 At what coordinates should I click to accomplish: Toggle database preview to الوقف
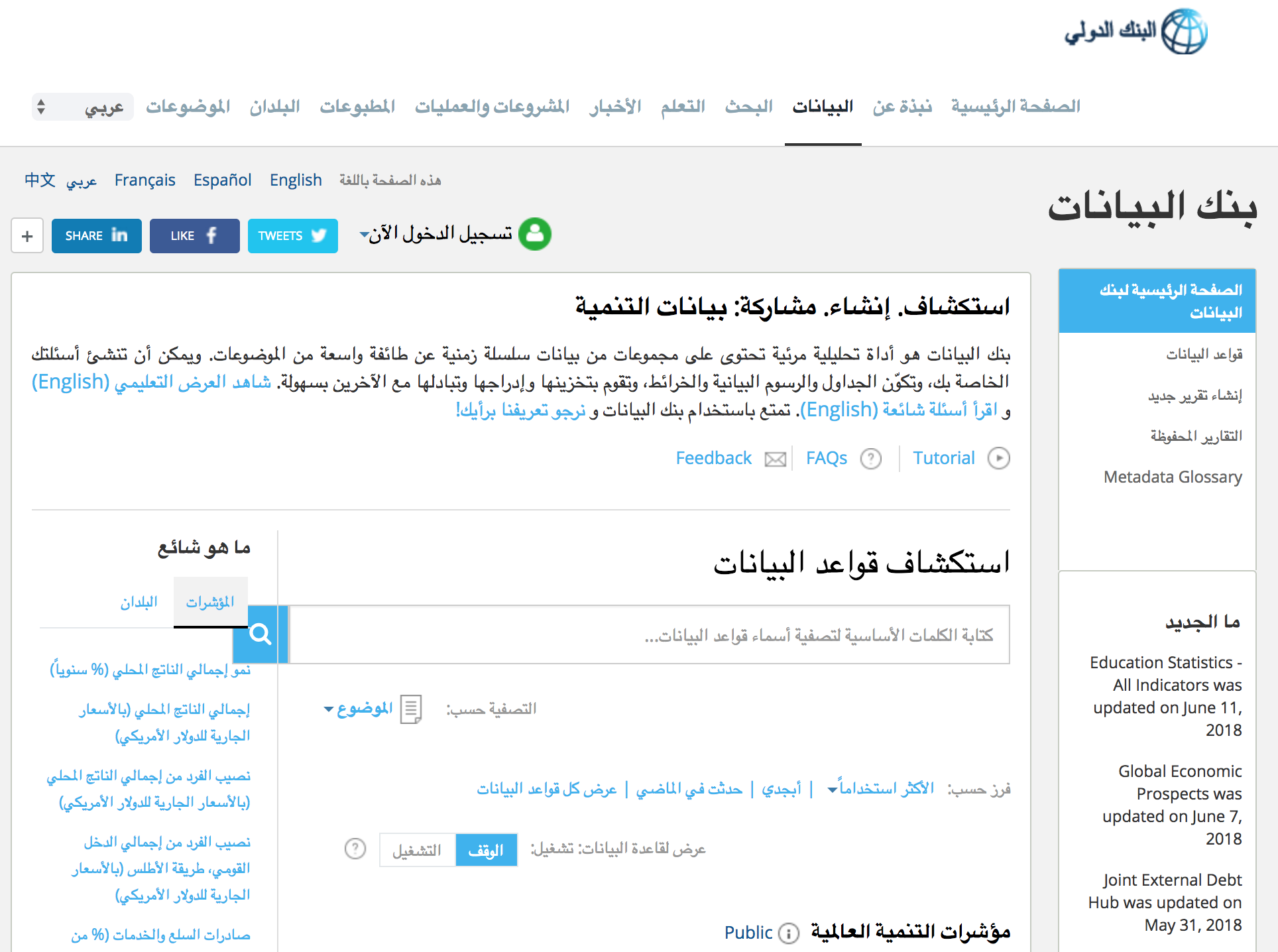(486, 851)
